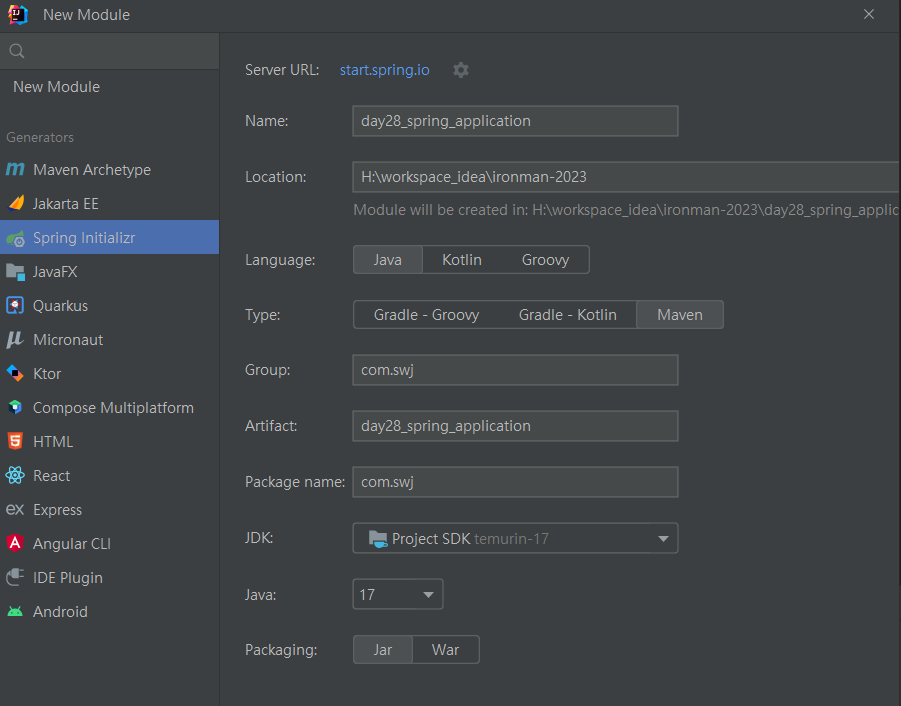
Task: Choose War packaging option
Action: (445, 650)
